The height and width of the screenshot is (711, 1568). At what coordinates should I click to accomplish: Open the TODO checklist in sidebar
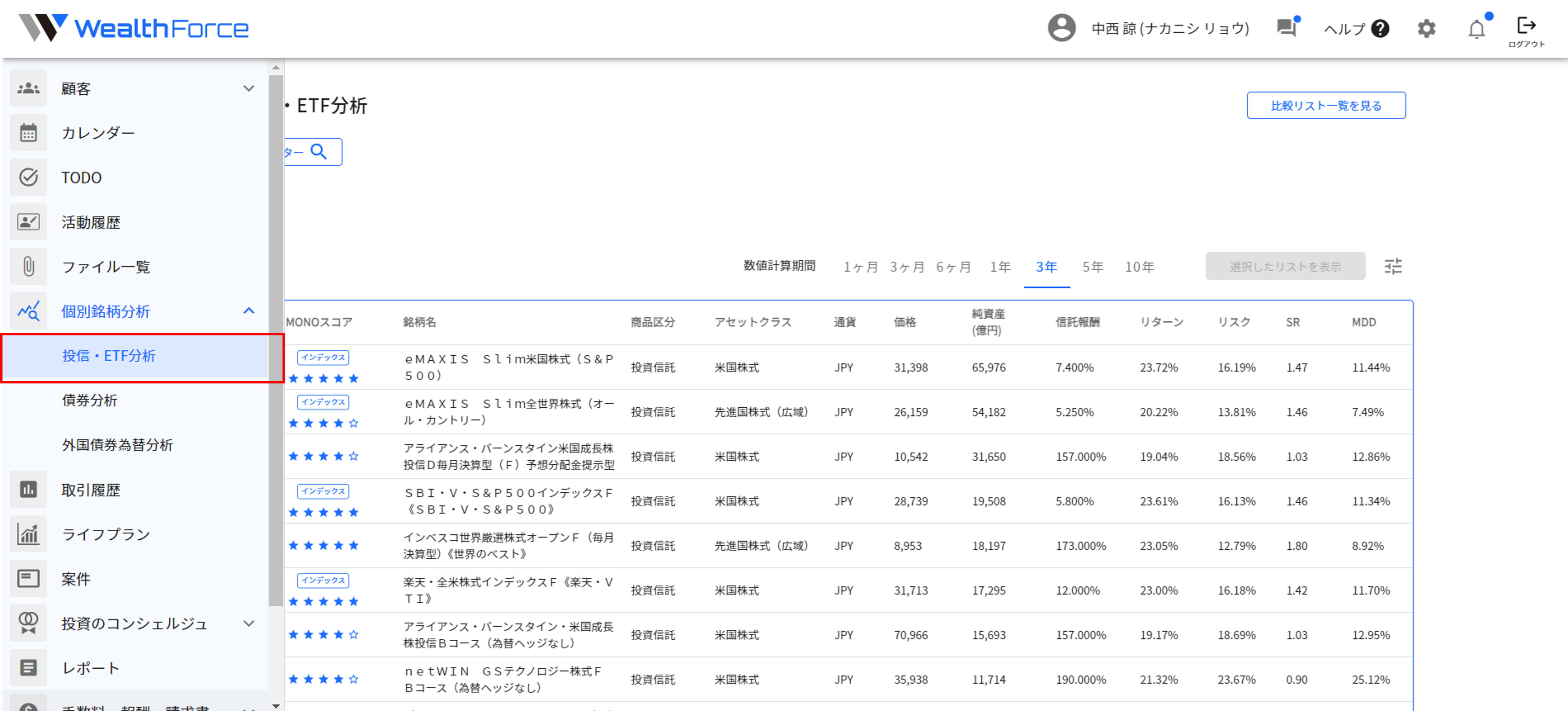pyautogui.click(x=81, y=177)
